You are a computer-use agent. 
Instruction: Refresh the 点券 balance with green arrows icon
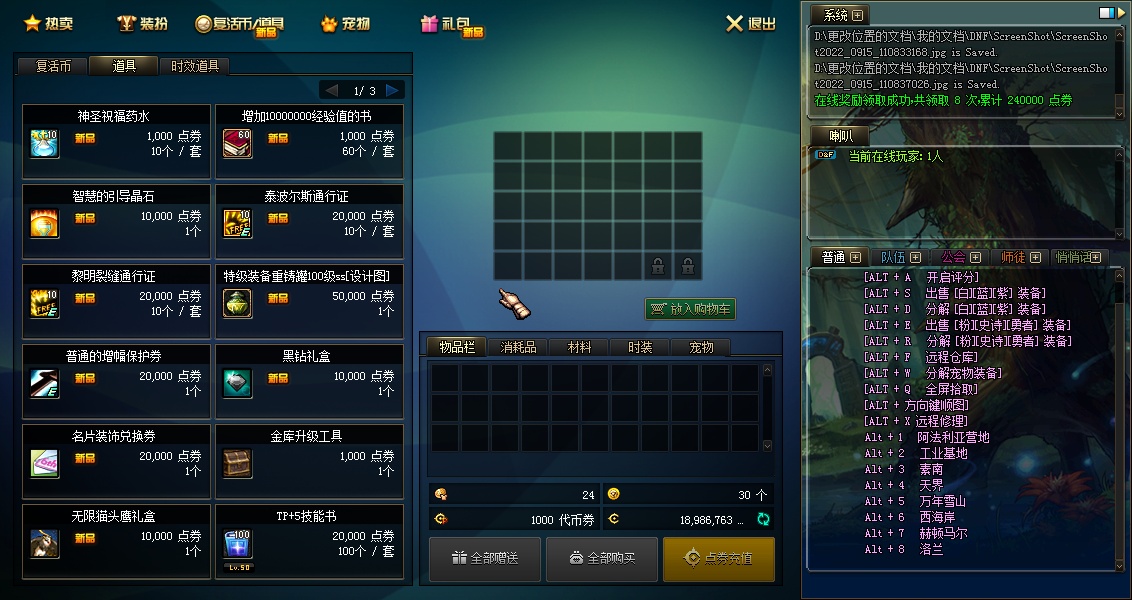tap(763, 518)
